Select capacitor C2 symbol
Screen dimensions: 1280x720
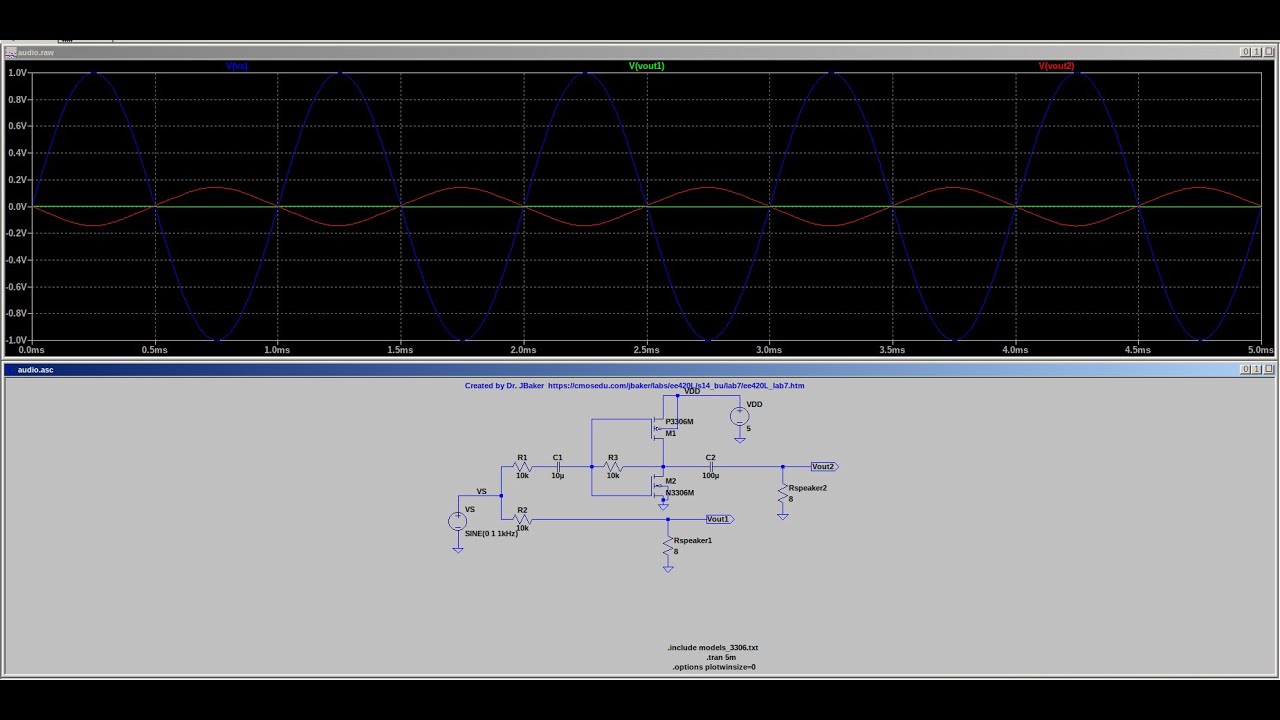point(710,466)
